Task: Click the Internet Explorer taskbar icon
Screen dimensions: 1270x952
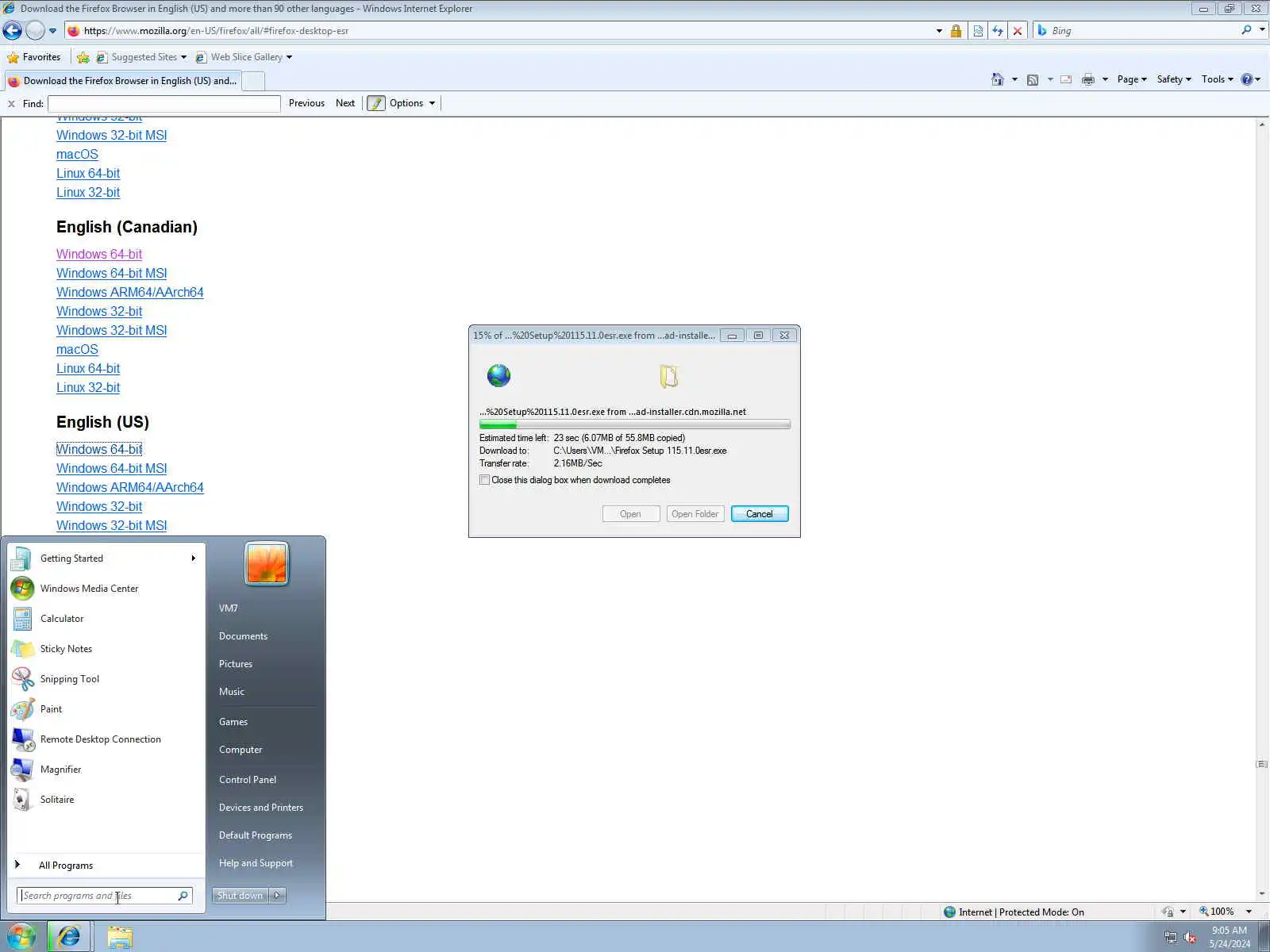Action: tap(69, 937)
